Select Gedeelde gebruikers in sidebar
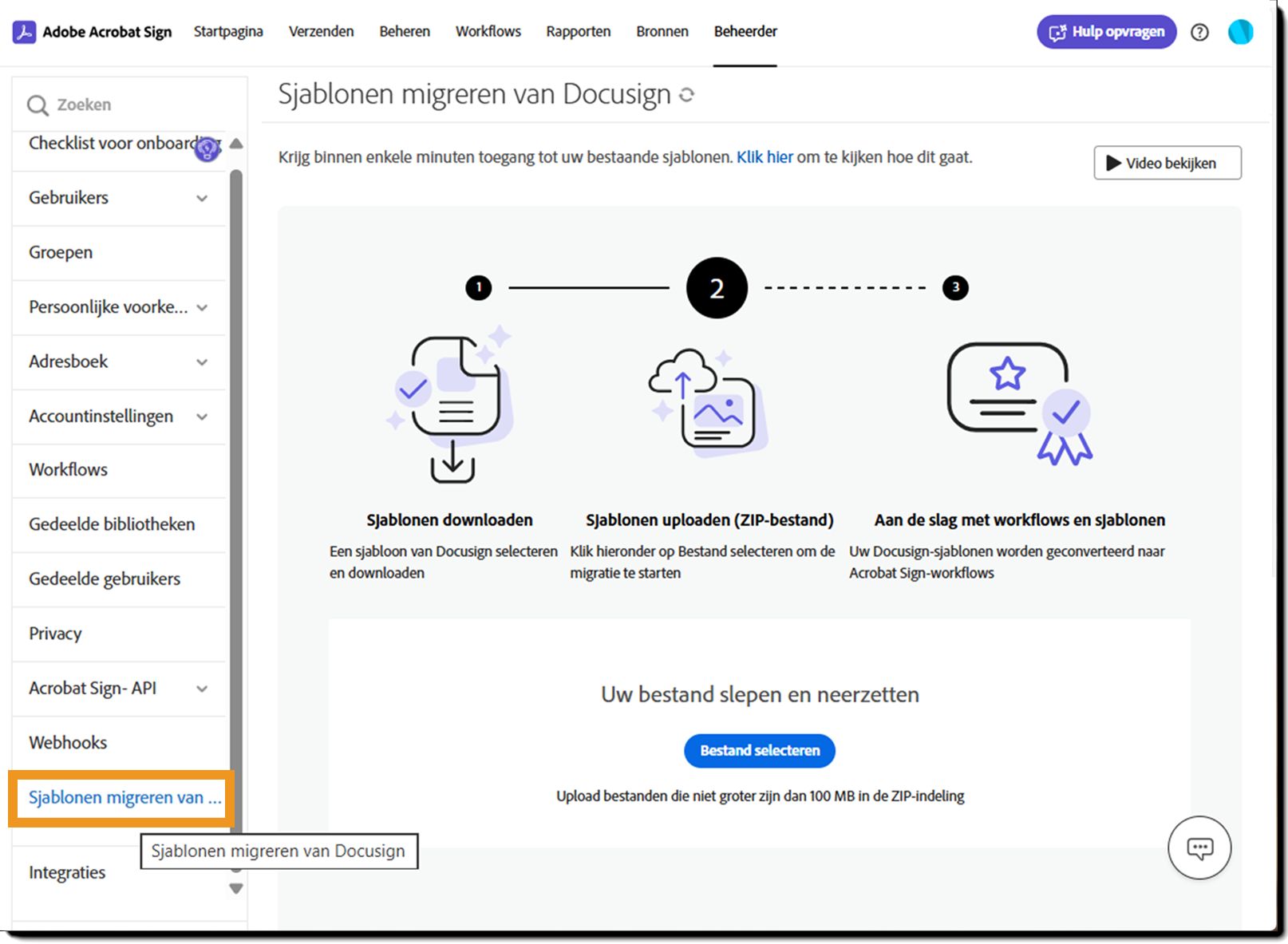The width and height of the screenshot is (1288, 944). tap(118, 579)
